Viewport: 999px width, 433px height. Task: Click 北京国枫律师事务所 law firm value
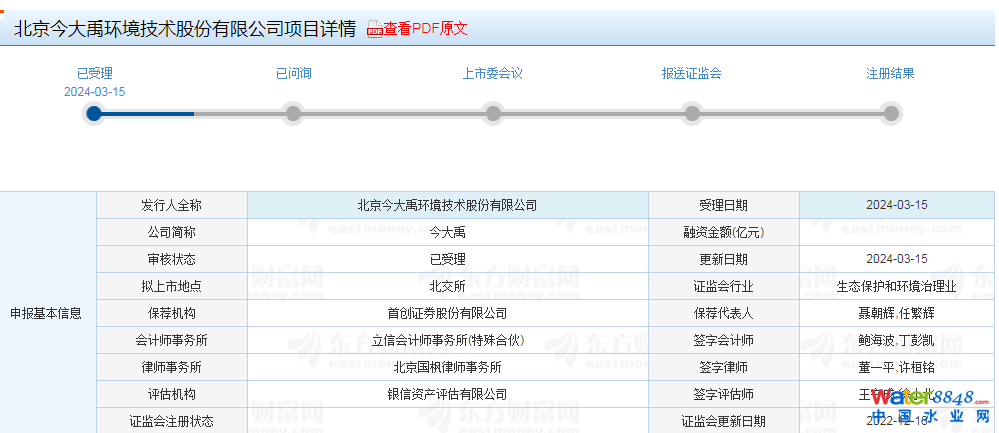[447, 367]
